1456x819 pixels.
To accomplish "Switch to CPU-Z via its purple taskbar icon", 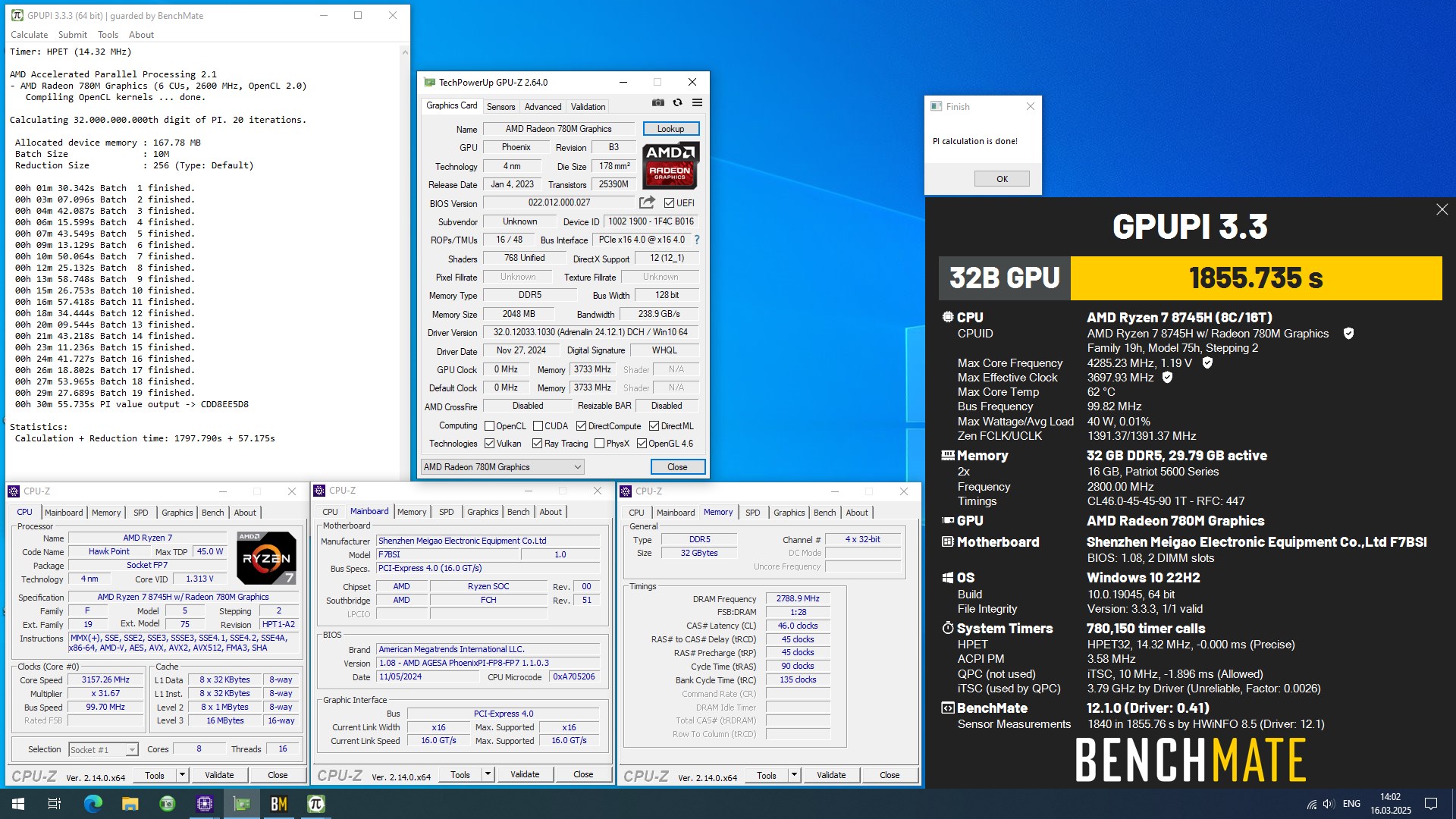I will pyautogui.click(x=204, y=804).
